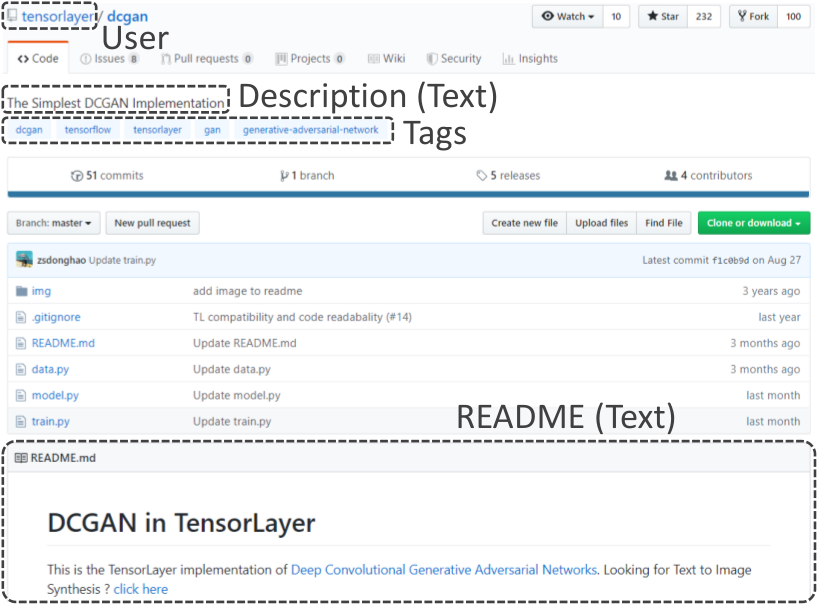Image resolution: width=817 pixels, height=604 pixels.
Task: Click the data.py file icon
Action: click(x=21, y=369)
